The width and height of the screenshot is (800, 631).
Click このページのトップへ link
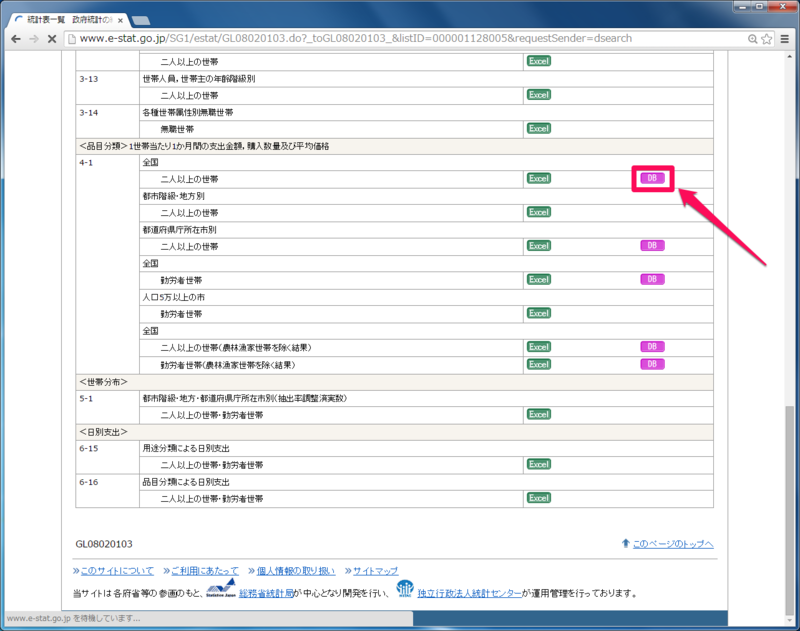[673, 544]
